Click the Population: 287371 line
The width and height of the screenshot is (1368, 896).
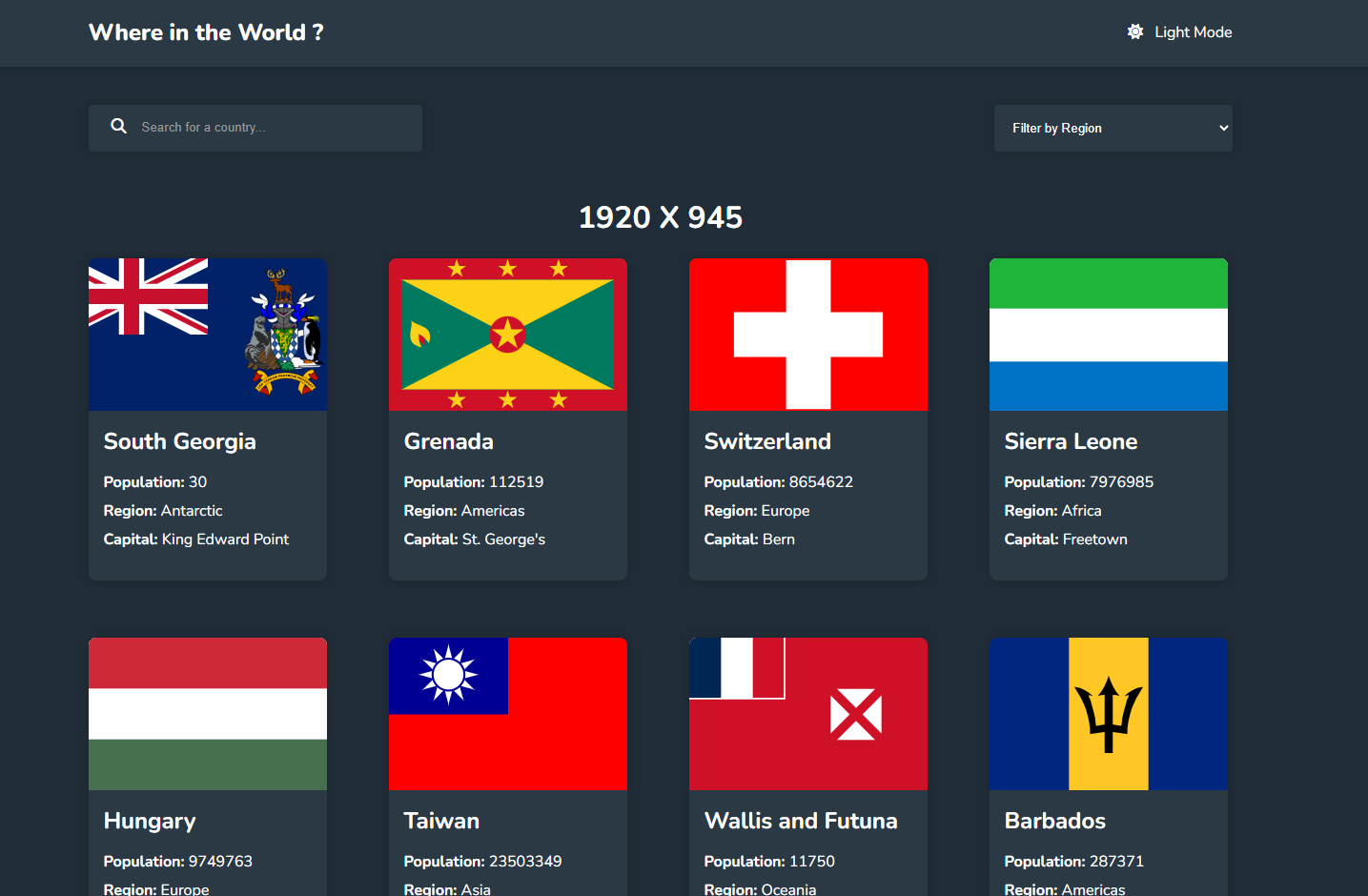[1073, 862]
